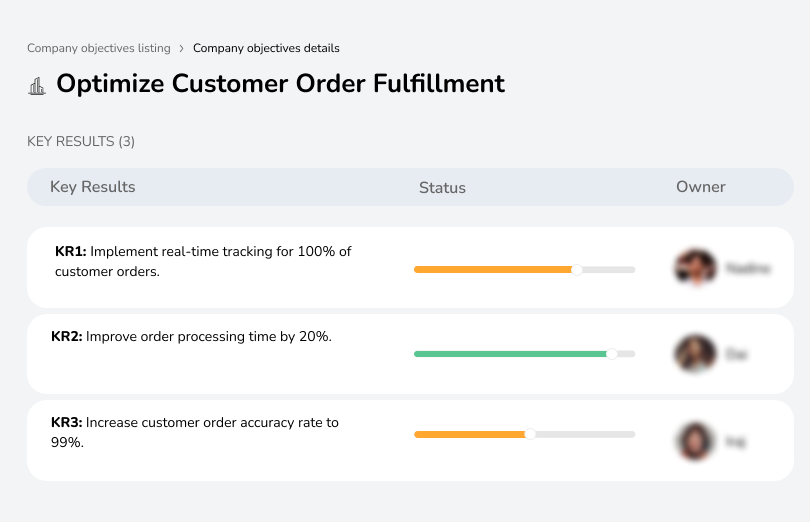The image size is (810, 522).
Task: Open the KR1 owner's avatar
Action: [695, 268]
